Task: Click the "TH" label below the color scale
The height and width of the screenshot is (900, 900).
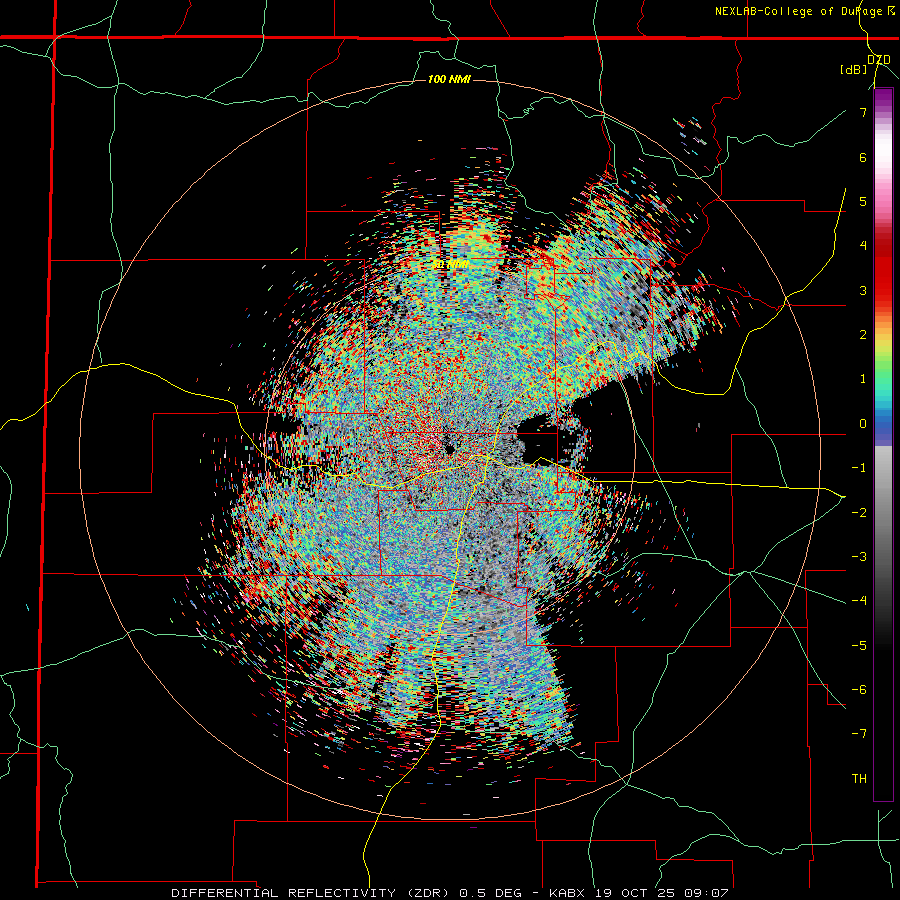Action: [859, 779]
